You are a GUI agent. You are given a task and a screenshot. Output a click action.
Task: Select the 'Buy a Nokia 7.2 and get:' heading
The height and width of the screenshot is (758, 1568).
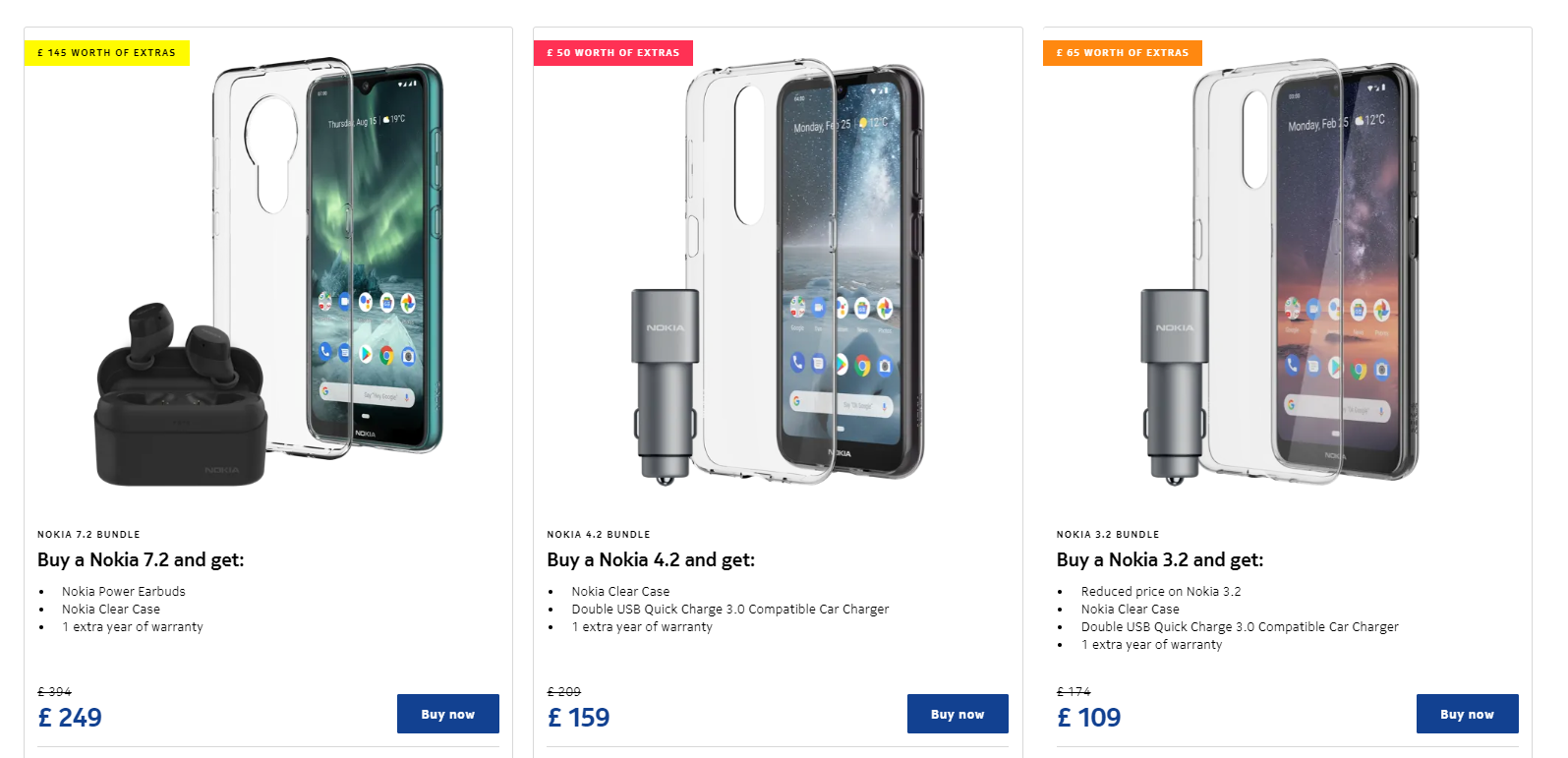[x=141, y=560]
